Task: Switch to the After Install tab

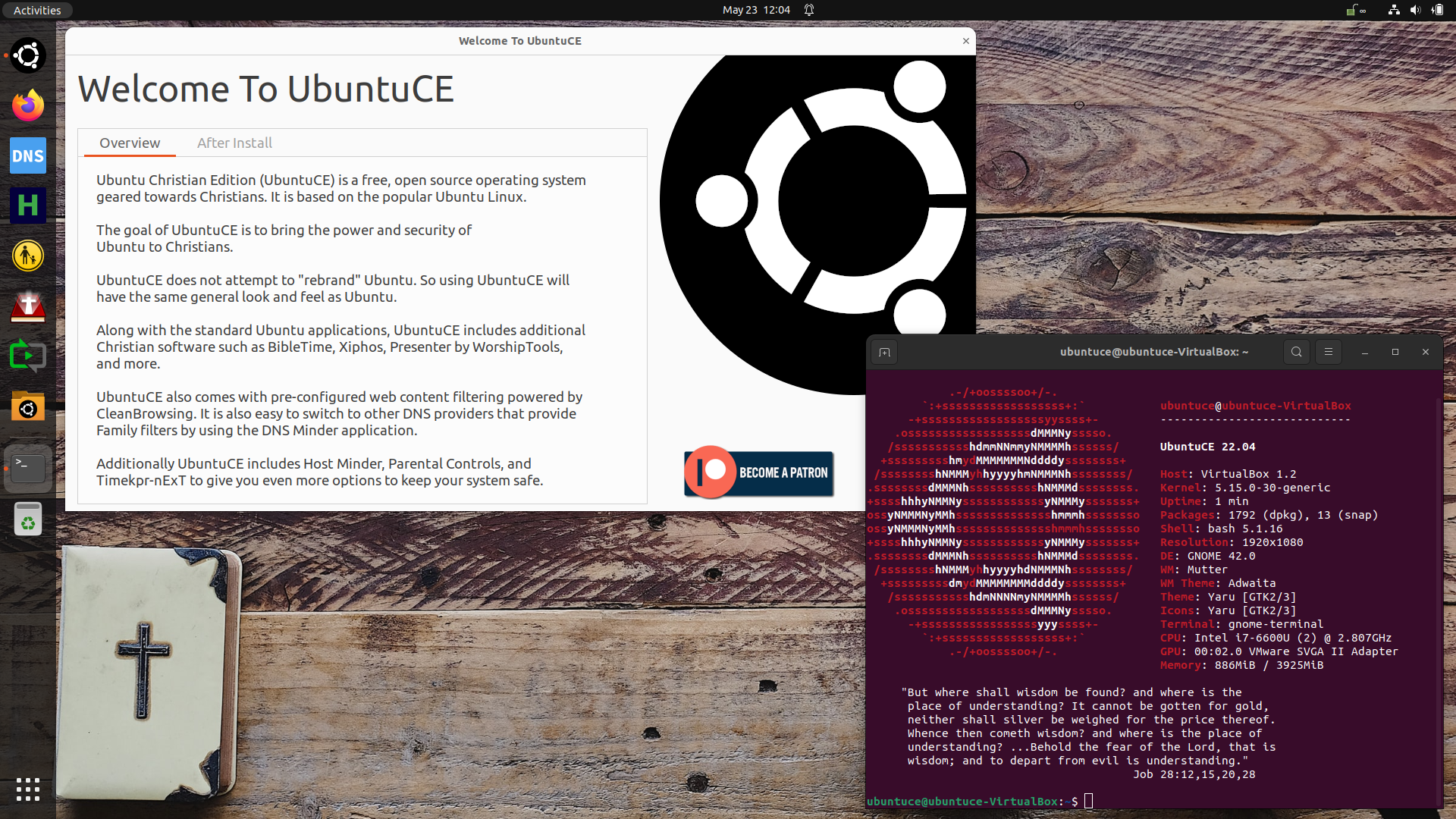Action: point(234,143)
